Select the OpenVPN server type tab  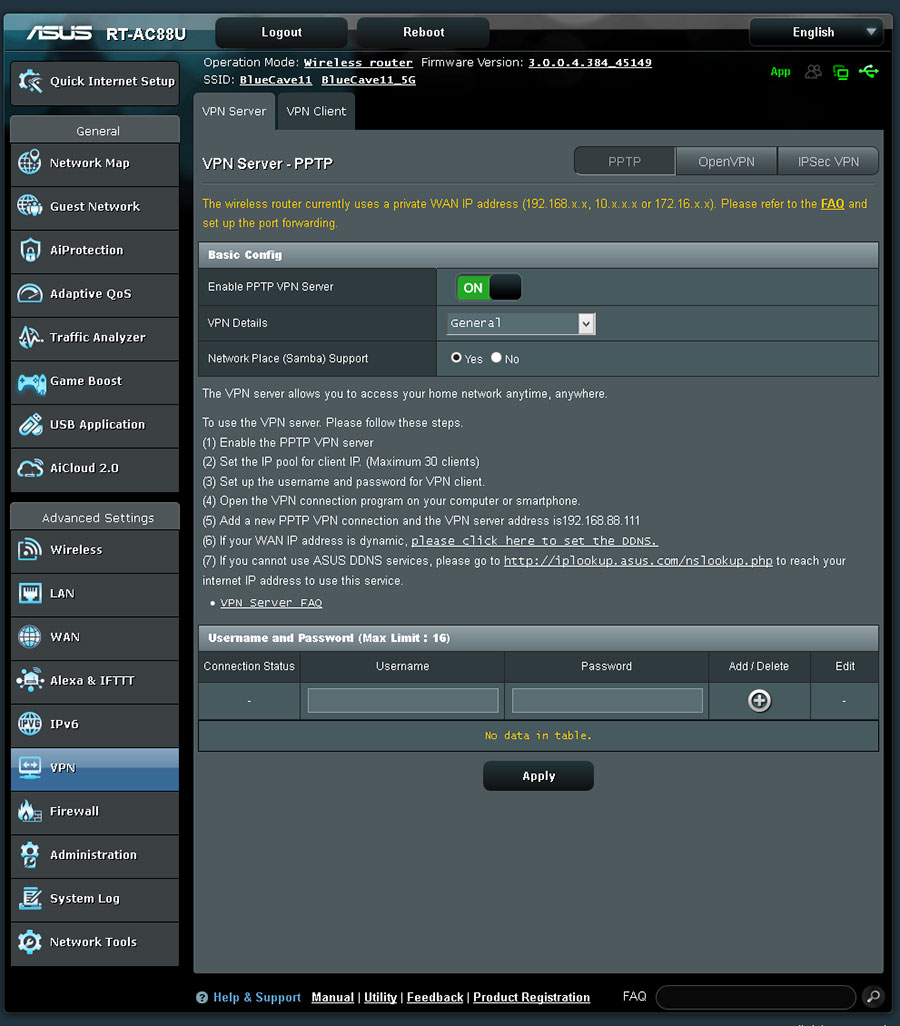[727, 162]
